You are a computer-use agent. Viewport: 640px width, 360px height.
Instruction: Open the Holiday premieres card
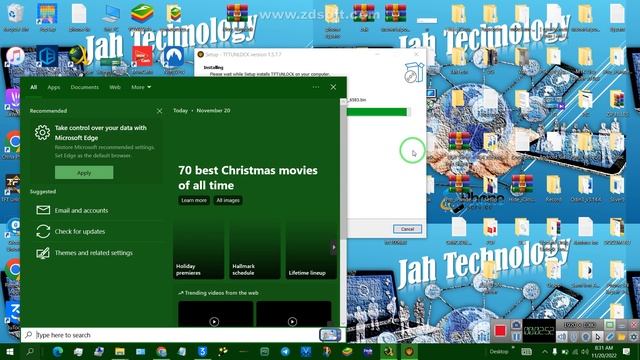[x=198, y=250]
